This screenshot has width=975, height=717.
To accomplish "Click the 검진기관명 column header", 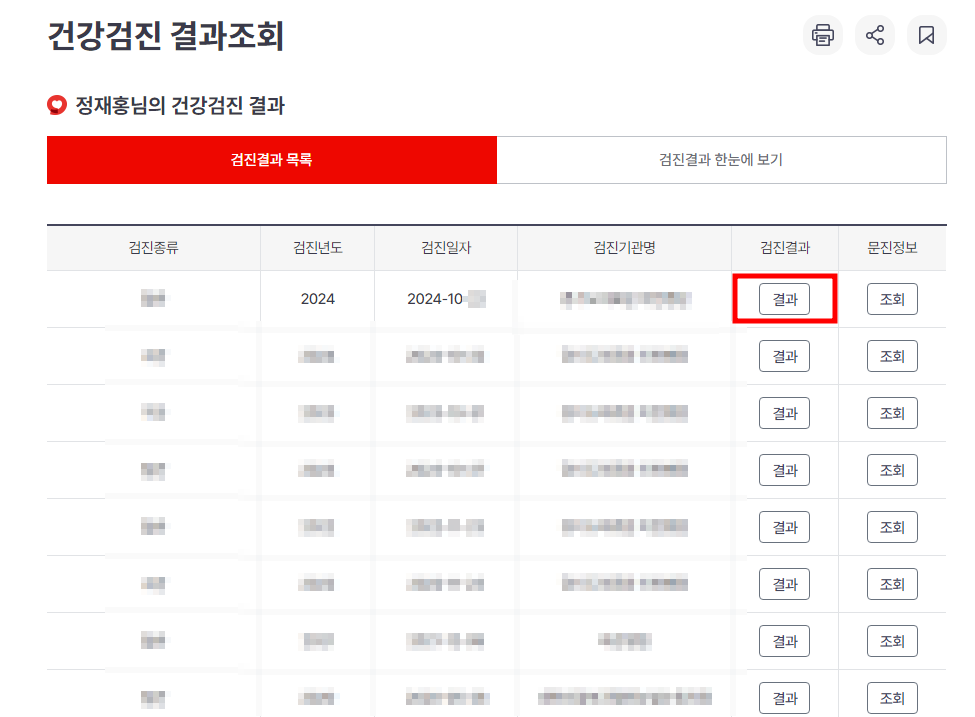I will (x=625, y=247).
